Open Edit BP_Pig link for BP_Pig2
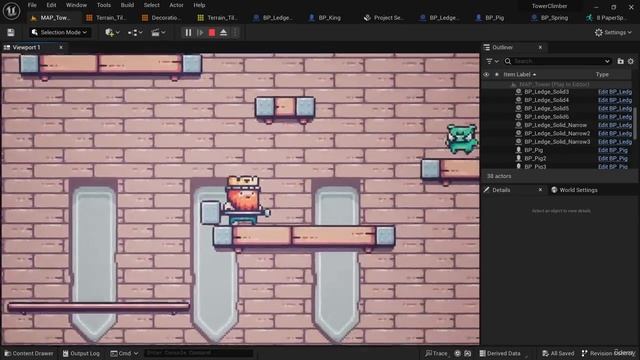 613,158
